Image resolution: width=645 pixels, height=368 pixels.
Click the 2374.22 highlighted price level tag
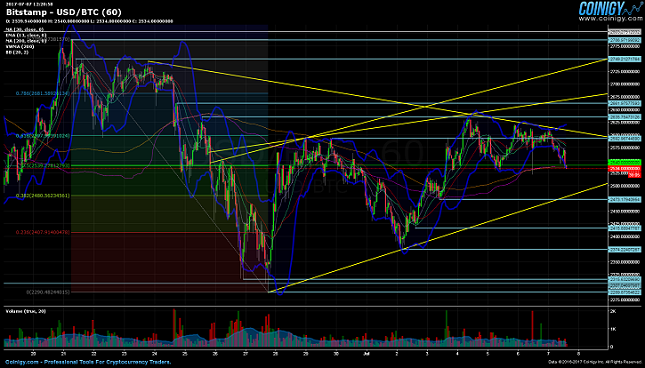point(624,249)
